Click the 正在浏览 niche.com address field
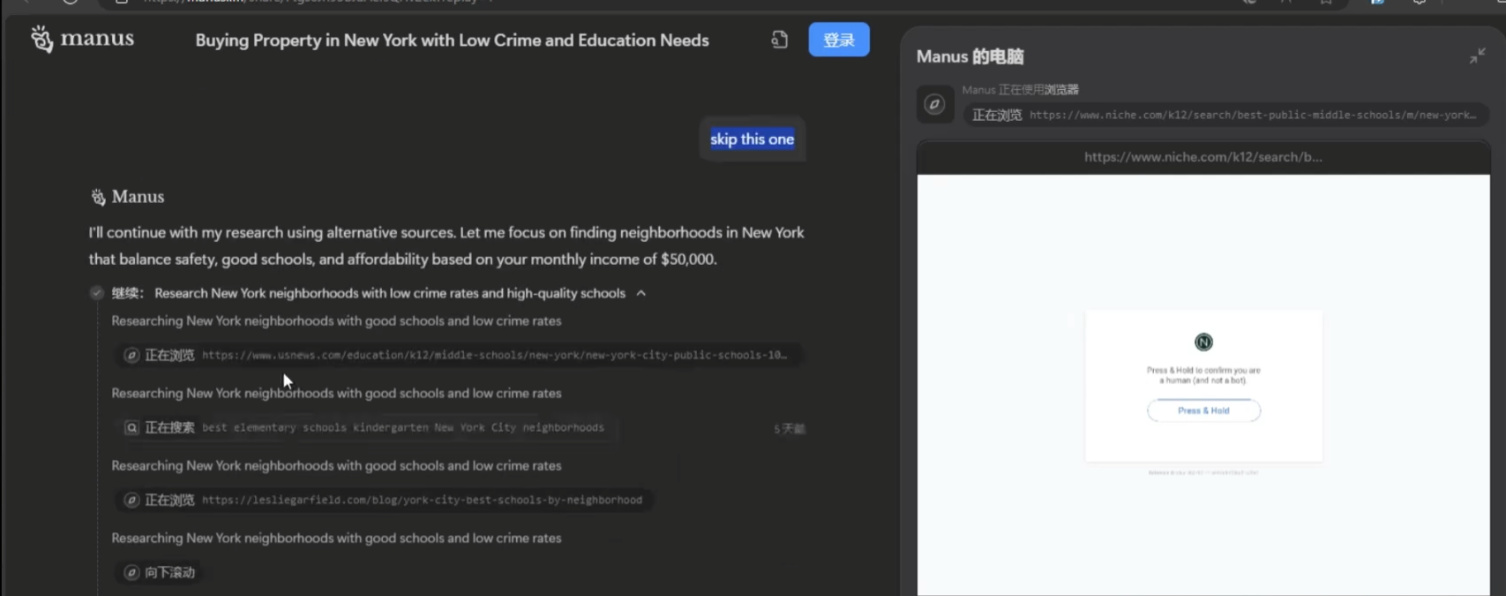1506x596 pixels. 1227,115
